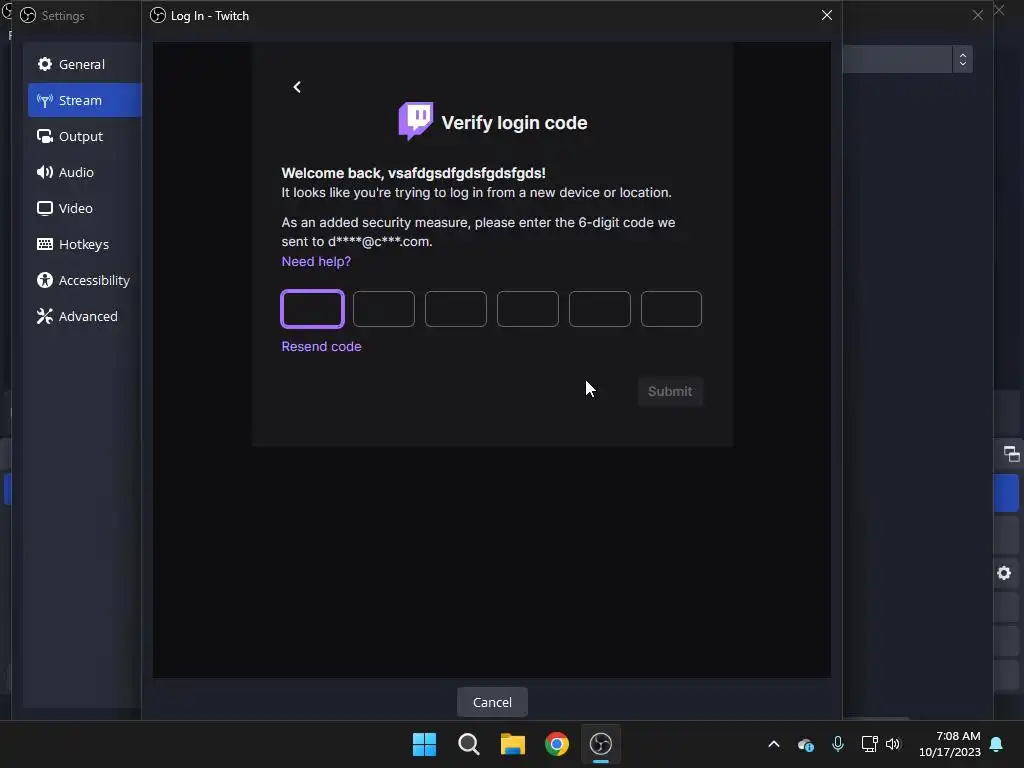The image size is (1024, 768).
Task: Focus the second code digit box
Action: (x=384, y=309)
